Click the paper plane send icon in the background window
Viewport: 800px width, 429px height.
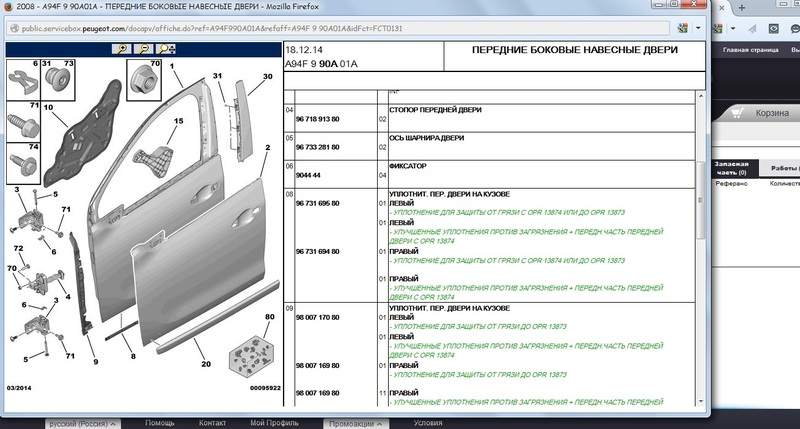tap(753, 29)
